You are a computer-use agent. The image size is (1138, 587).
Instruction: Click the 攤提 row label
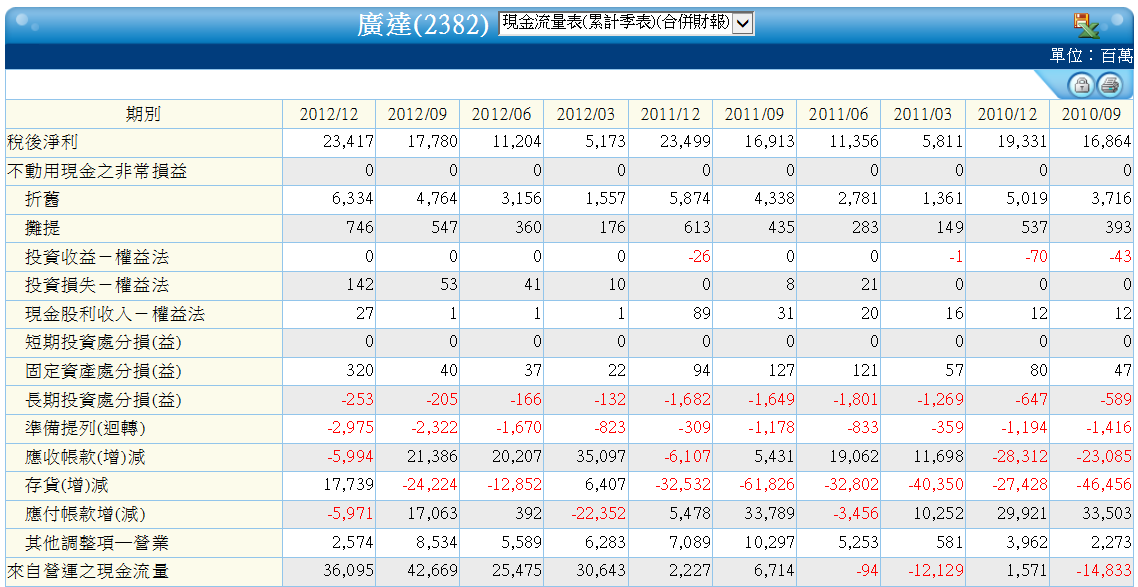[44, 228]
